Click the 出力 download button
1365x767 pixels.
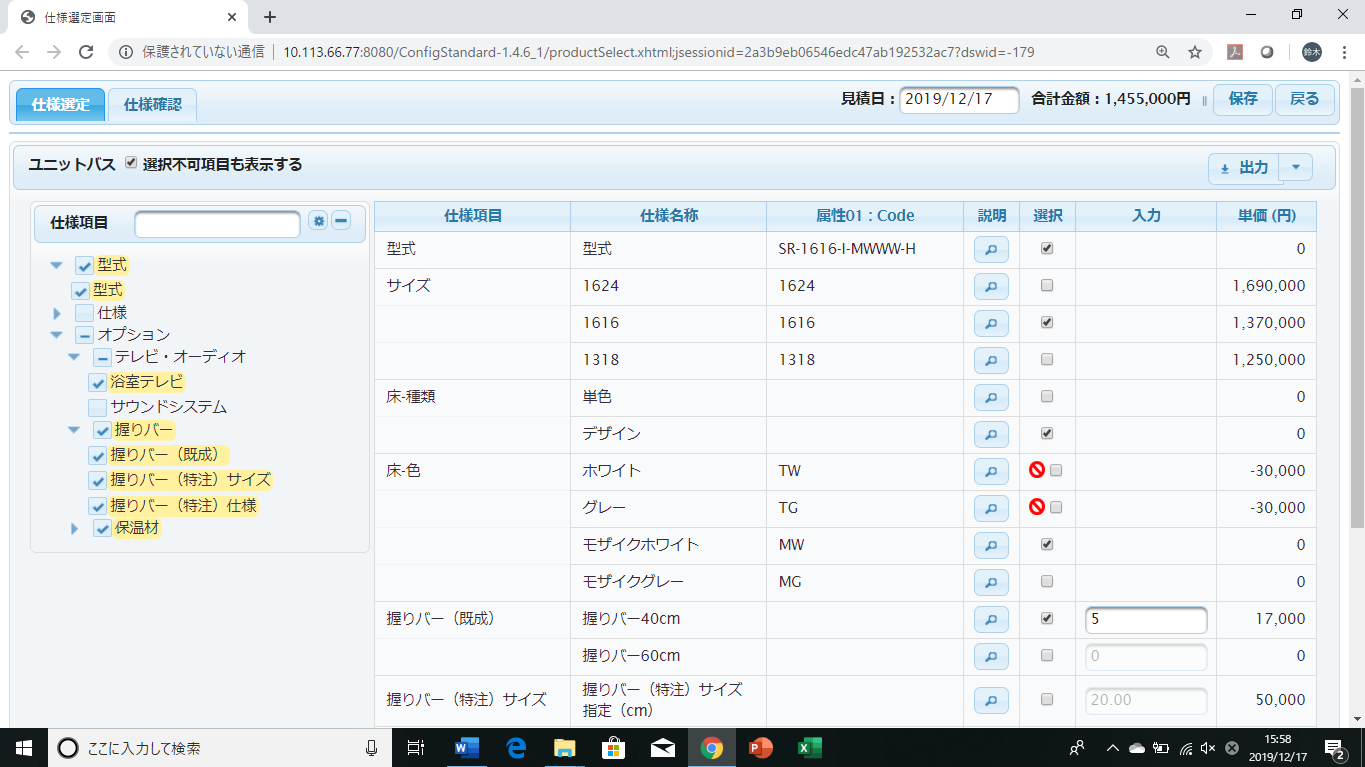tap(1247, 167)
